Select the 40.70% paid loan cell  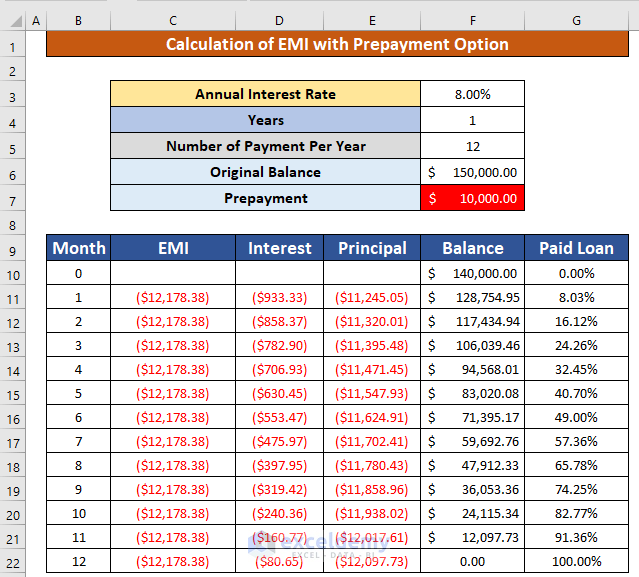click(x=576, y=393)
